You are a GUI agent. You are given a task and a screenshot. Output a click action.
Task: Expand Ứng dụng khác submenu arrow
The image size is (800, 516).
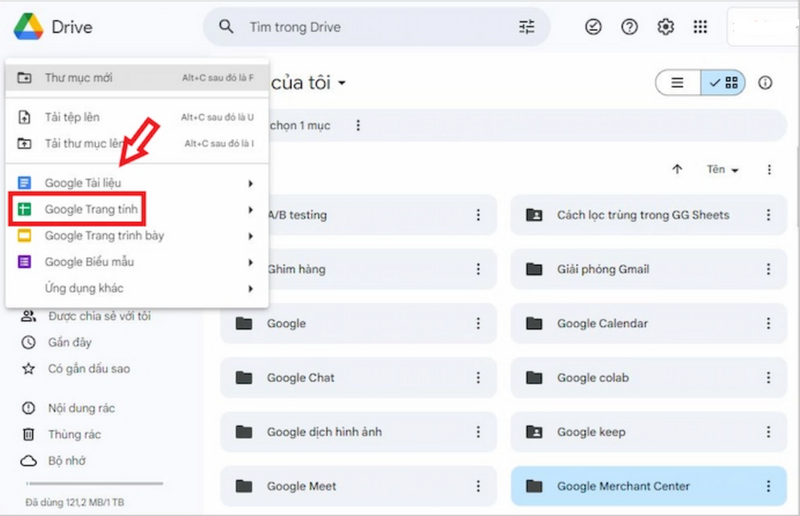tap(251, 289)
